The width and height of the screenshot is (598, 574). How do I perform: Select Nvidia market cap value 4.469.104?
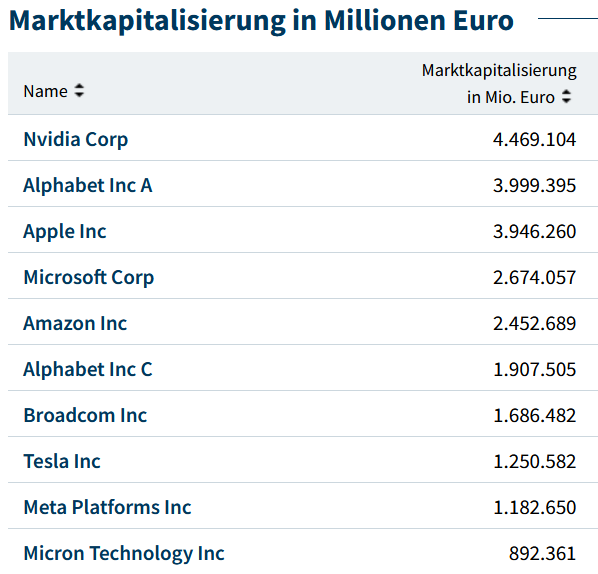pyautogui.click(x=534, y=140)
